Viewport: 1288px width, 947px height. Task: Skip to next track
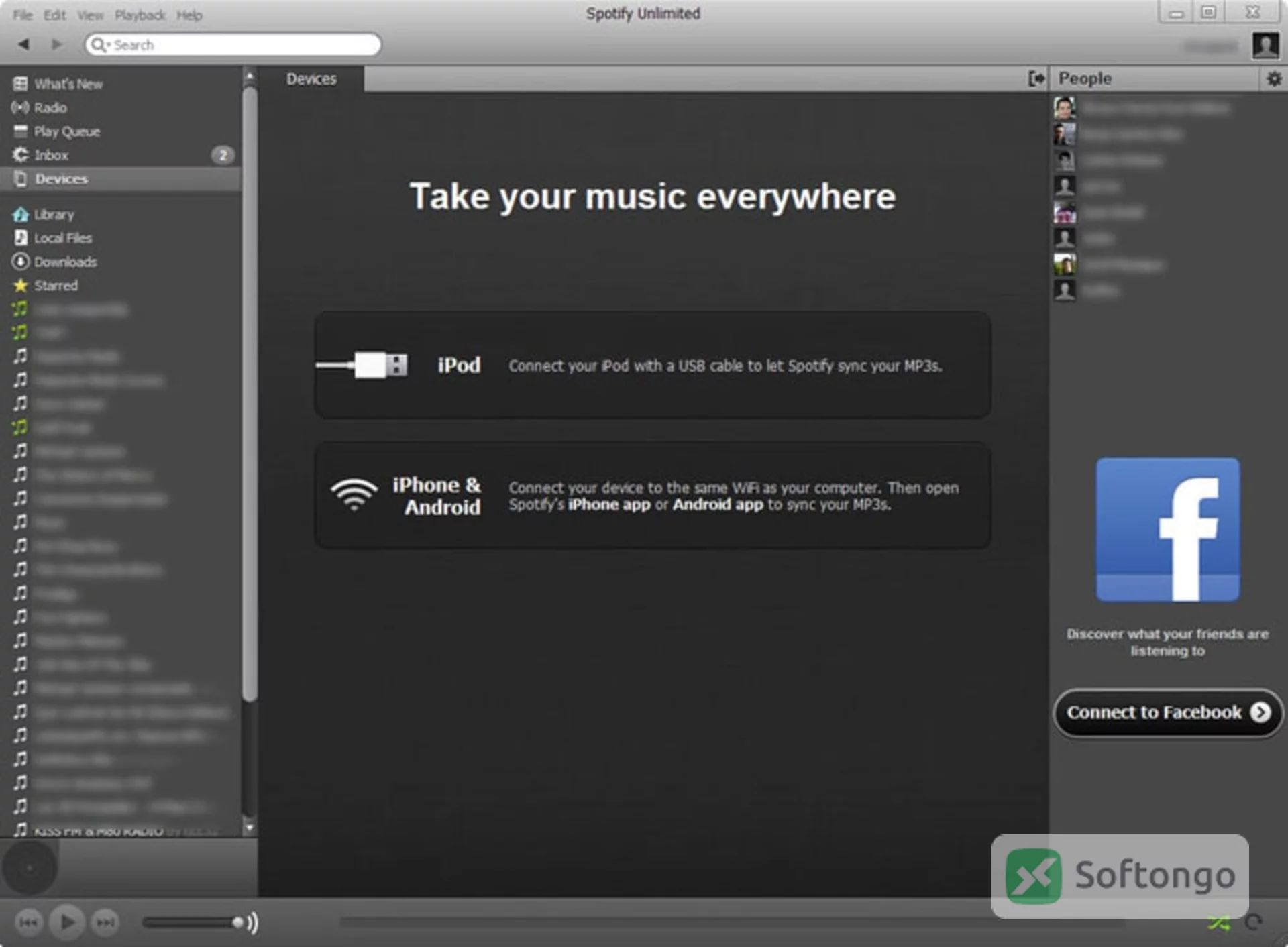105,923
